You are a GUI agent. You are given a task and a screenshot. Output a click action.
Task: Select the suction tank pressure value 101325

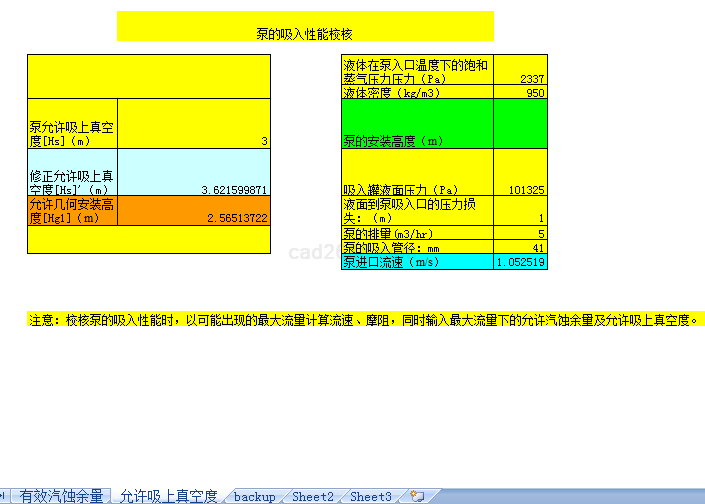click(520, 172)
